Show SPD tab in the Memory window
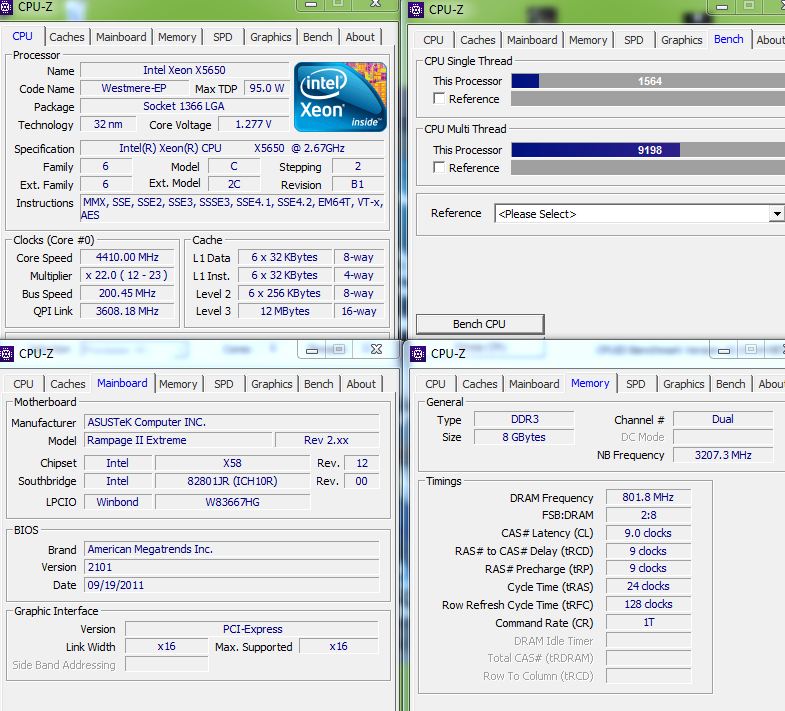 point(636,384)
